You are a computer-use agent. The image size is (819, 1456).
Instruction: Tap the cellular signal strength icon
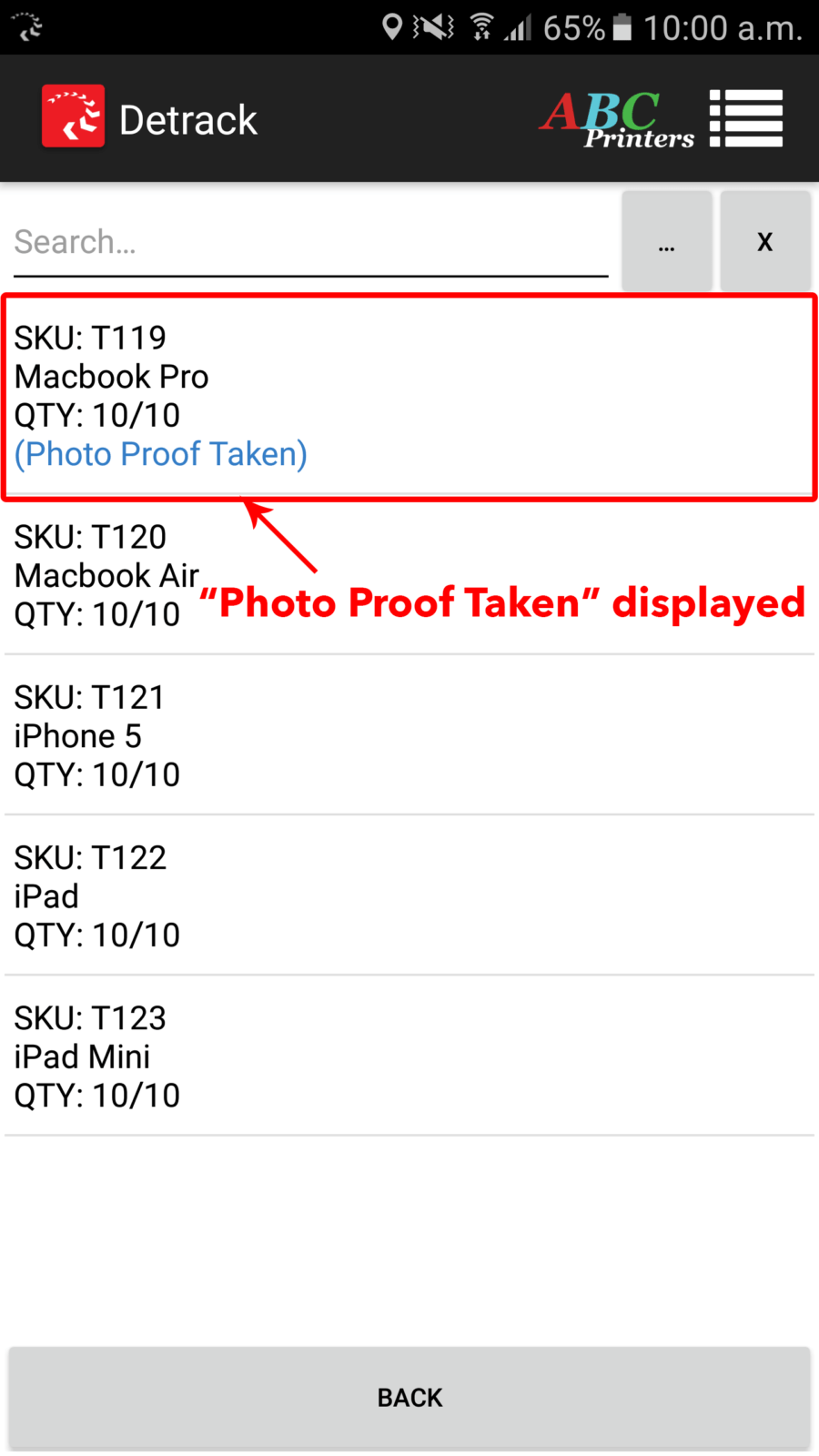(x=518, y=28)
